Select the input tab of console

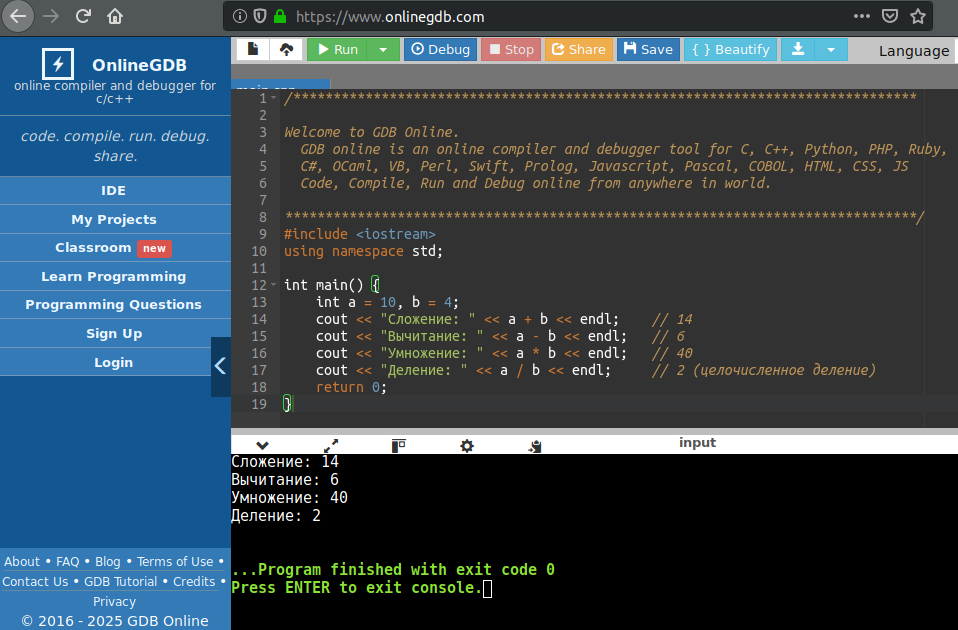697,442
